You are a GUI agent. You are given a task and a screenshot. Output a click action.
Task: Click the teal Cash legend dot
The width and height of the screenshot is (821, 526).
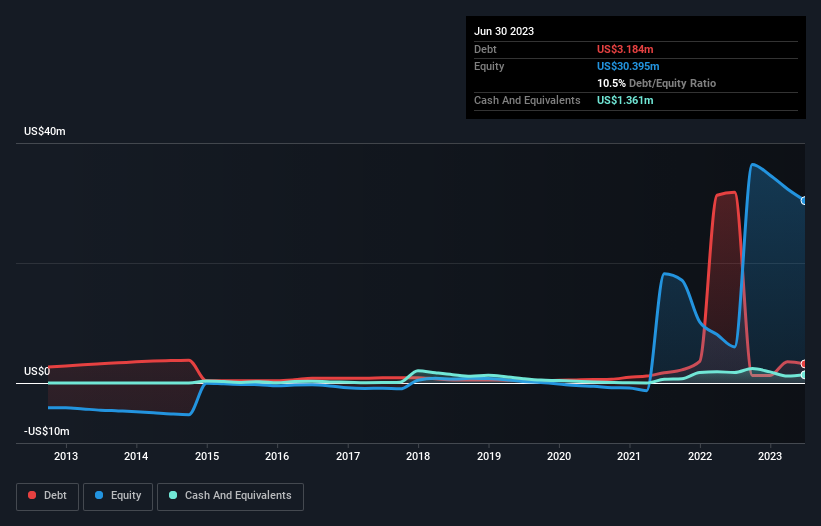pos(173,495)
